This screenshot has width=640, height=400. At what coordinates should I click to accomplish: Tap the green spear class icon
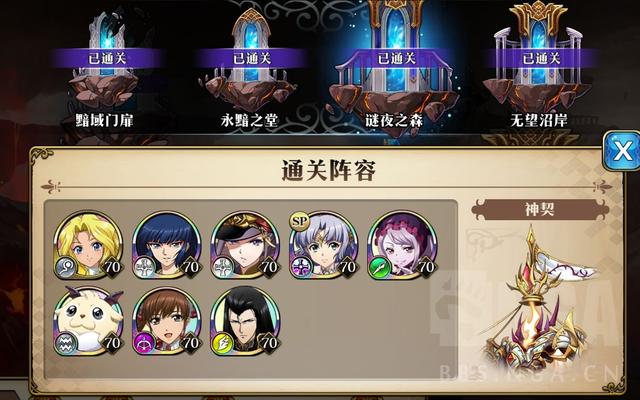click(x=380, y=268)
